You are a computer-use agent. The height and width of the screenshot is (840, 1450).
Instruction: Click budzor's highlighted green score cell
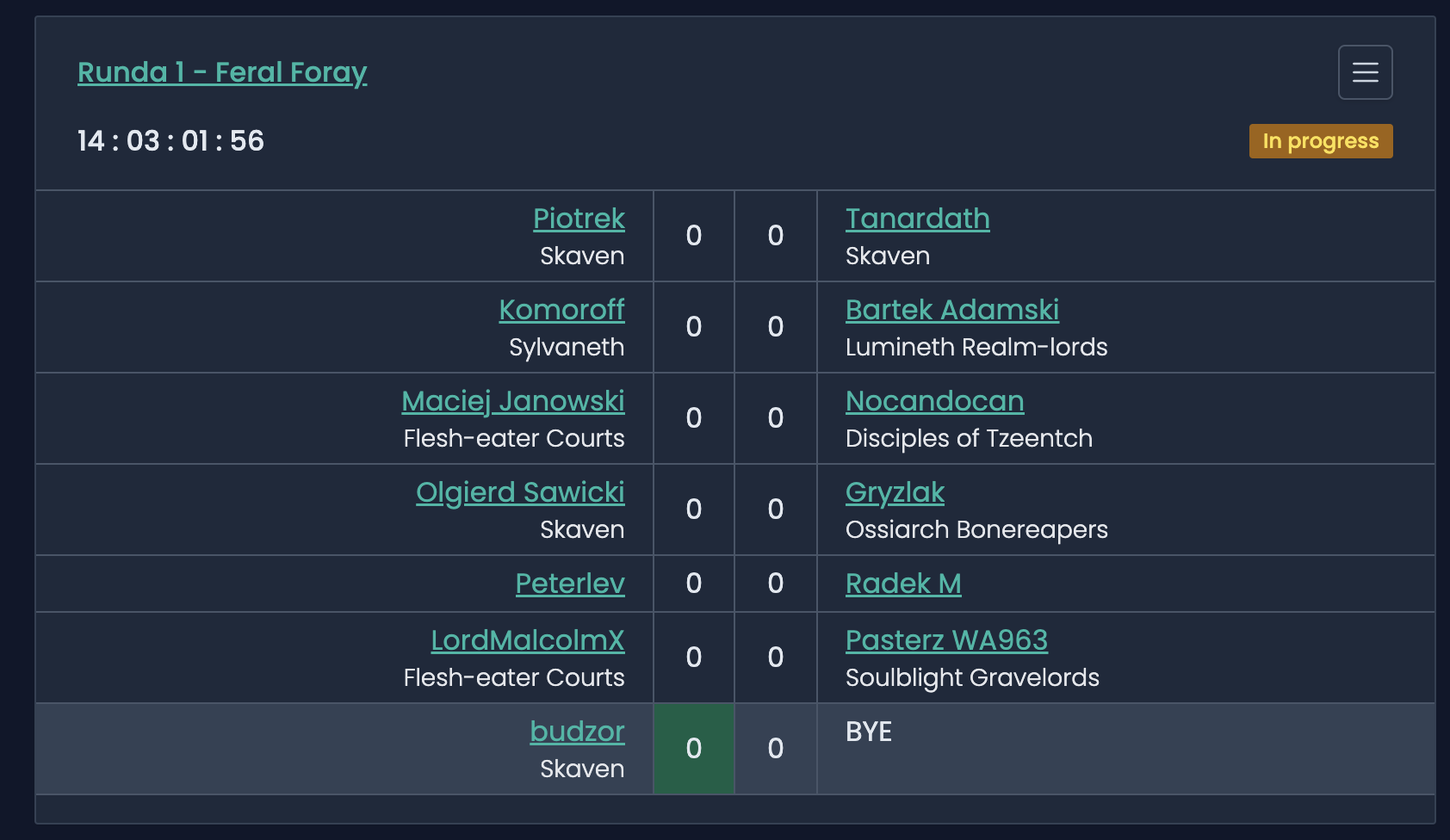693,749
